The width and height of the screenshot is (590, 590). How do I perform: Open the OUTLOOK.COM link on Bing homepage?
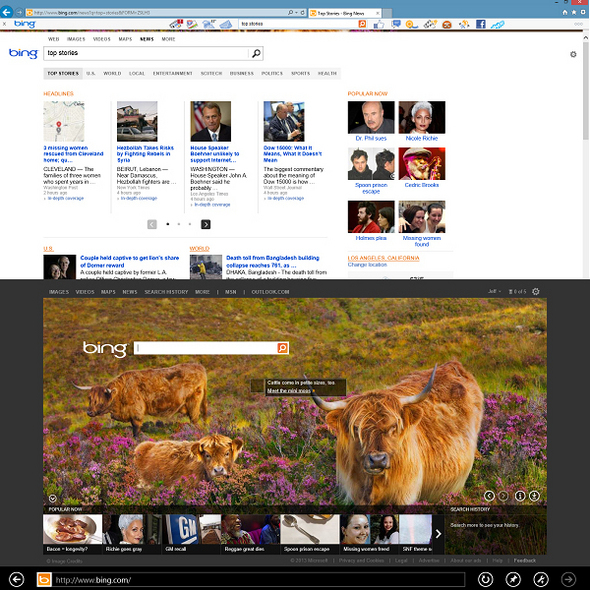(x=270, y=292)
